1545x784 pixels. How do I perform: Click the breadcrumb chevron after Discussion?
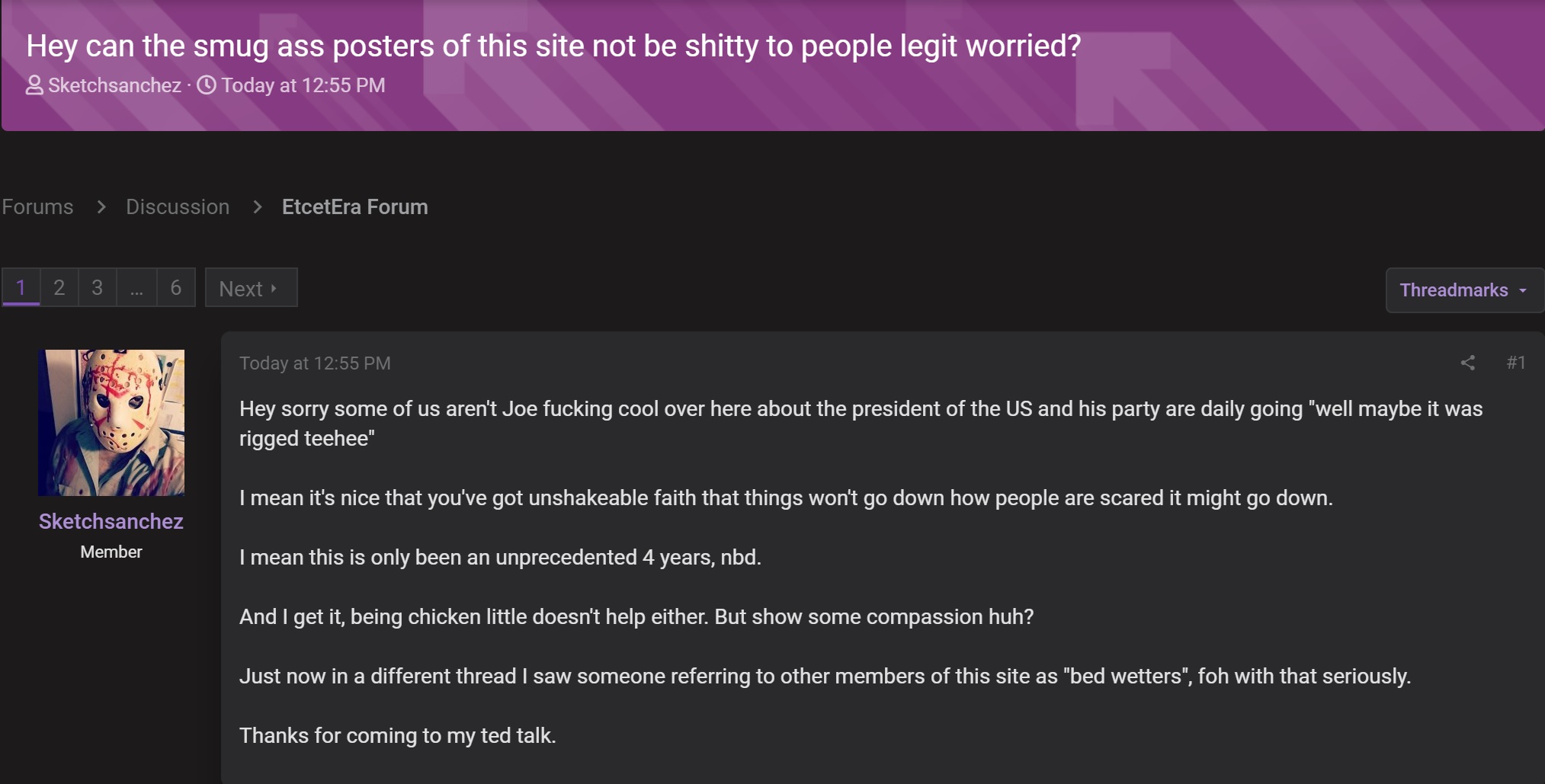tap(258, 206)
